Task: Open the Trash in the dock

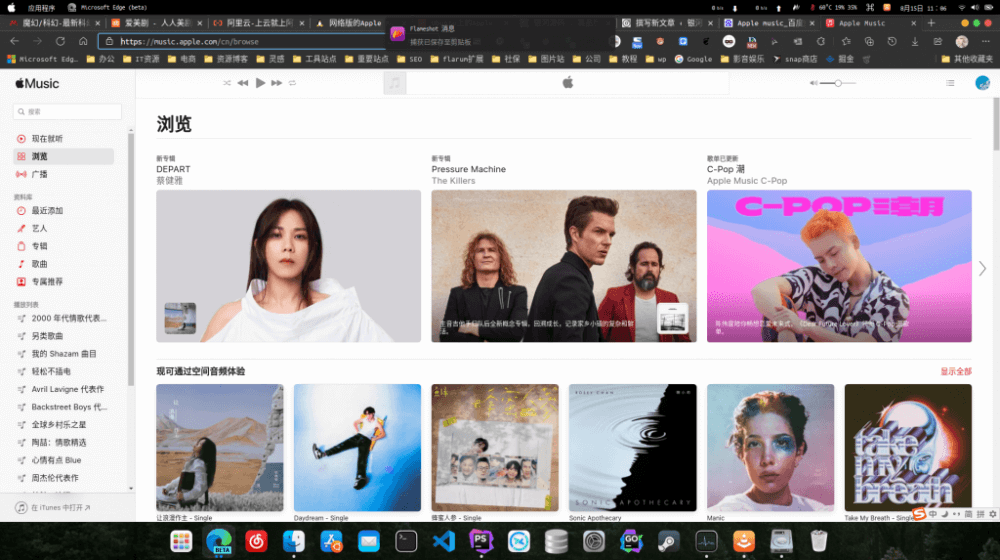Action: 818,542
